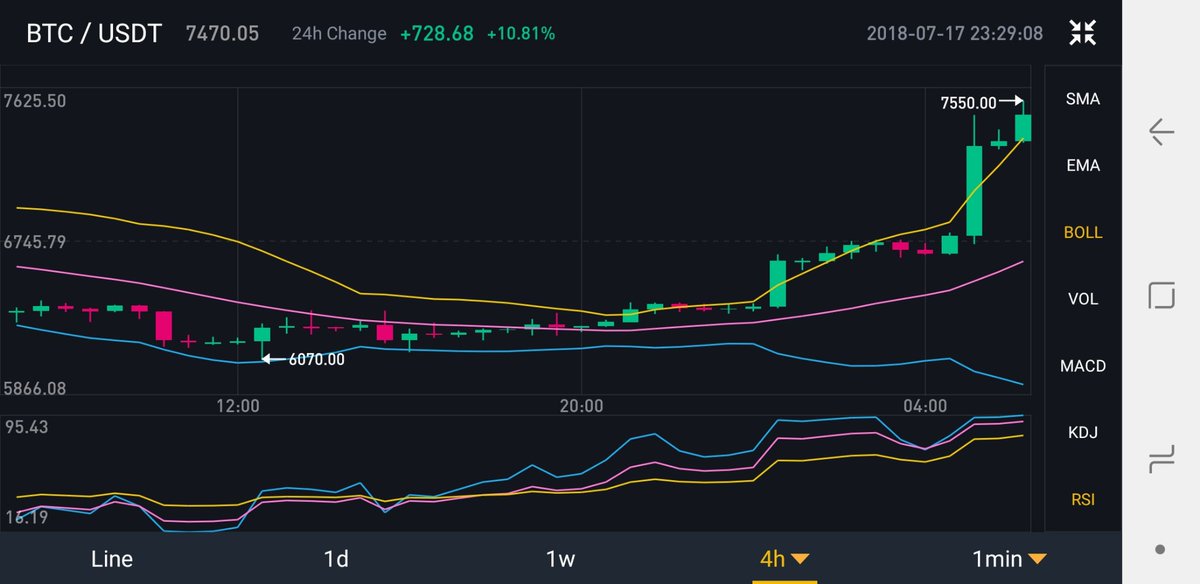Tap the 7470.05 last price
The width and height of the screenshot is (1200, 584).
click(x=222, y=33)
